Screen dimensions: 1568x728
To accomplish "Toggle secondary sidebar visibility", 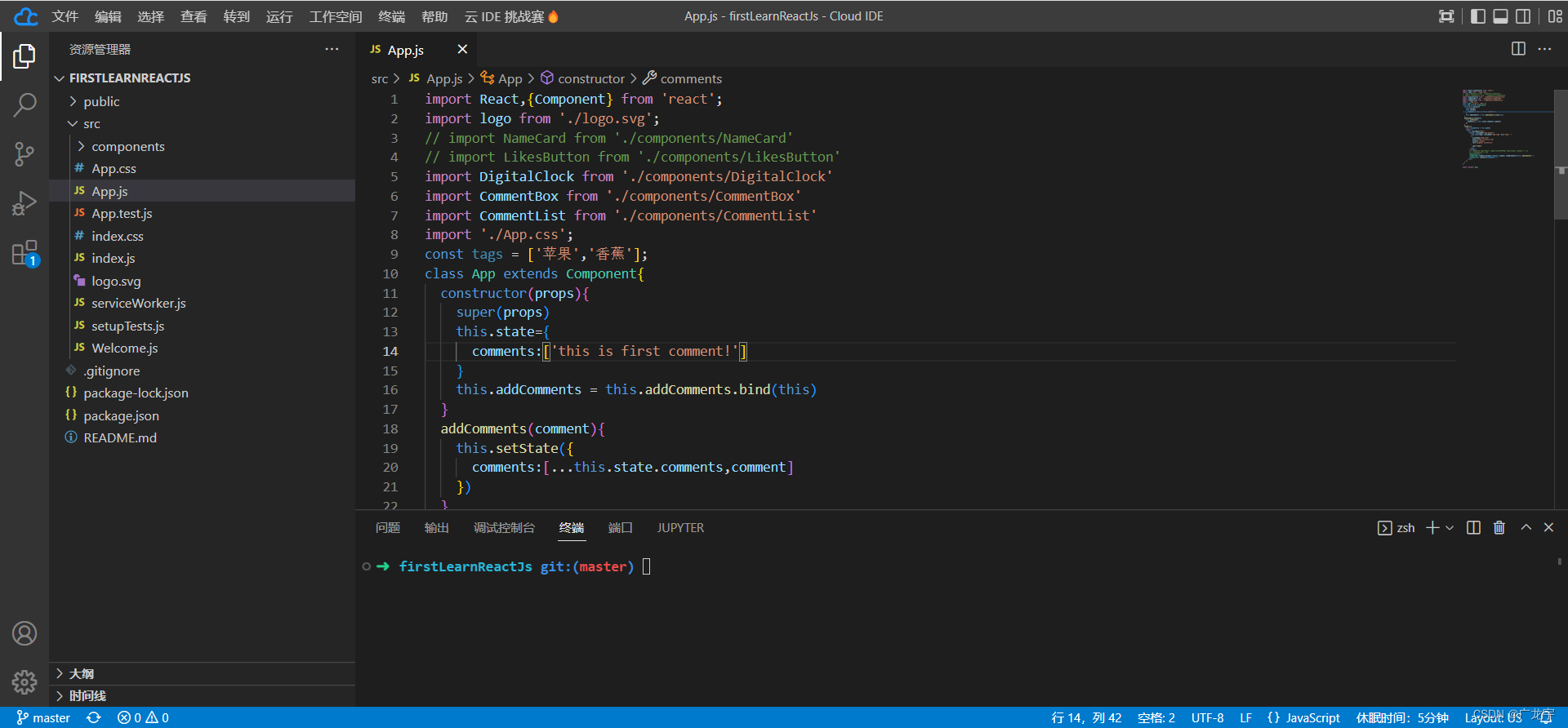I will click(x=1523, y=16).
